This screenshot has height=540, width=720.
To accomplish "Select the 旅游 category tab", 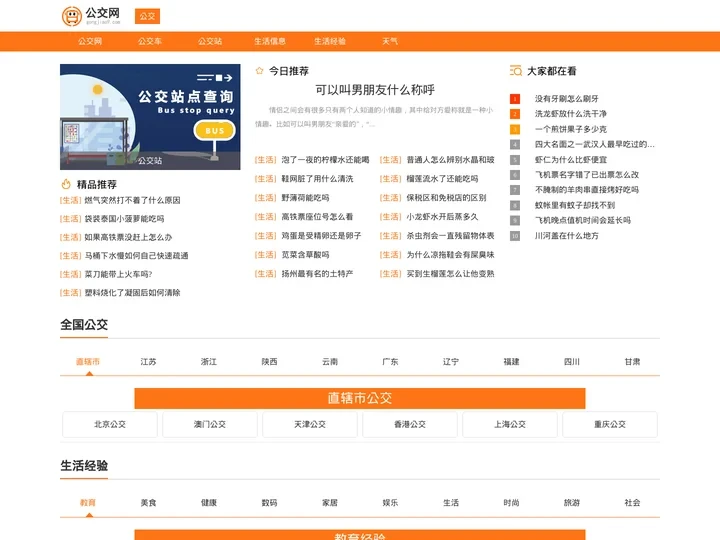I will pos(572,503).
